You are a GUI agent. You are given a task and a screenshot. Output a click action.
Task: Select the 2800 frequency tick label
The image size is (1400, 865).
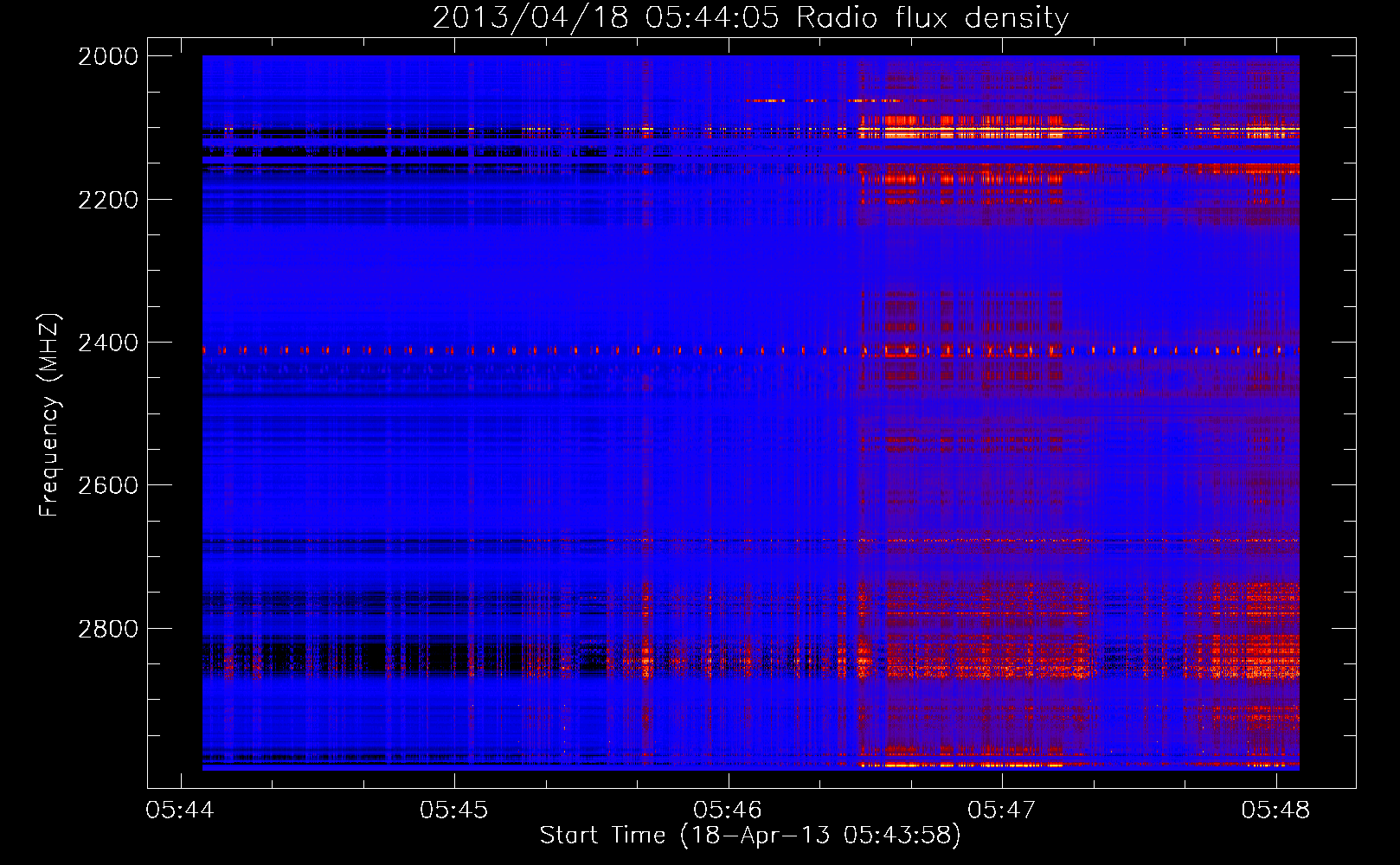coord(108,629)
